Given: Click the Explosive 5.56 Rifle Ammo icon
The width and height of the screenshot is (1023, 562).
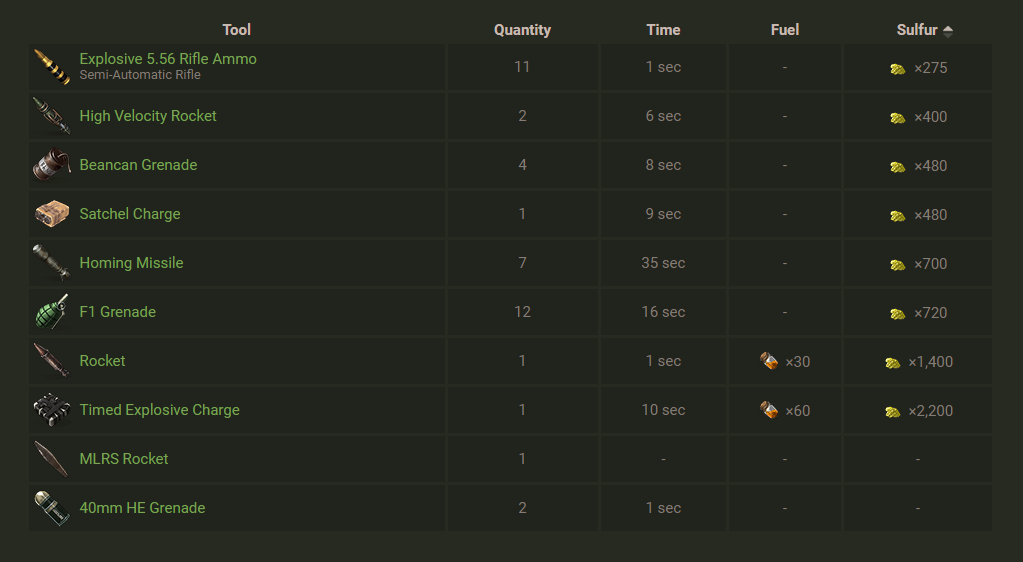Looking at the screenshot, I should [x=50, y=67].
